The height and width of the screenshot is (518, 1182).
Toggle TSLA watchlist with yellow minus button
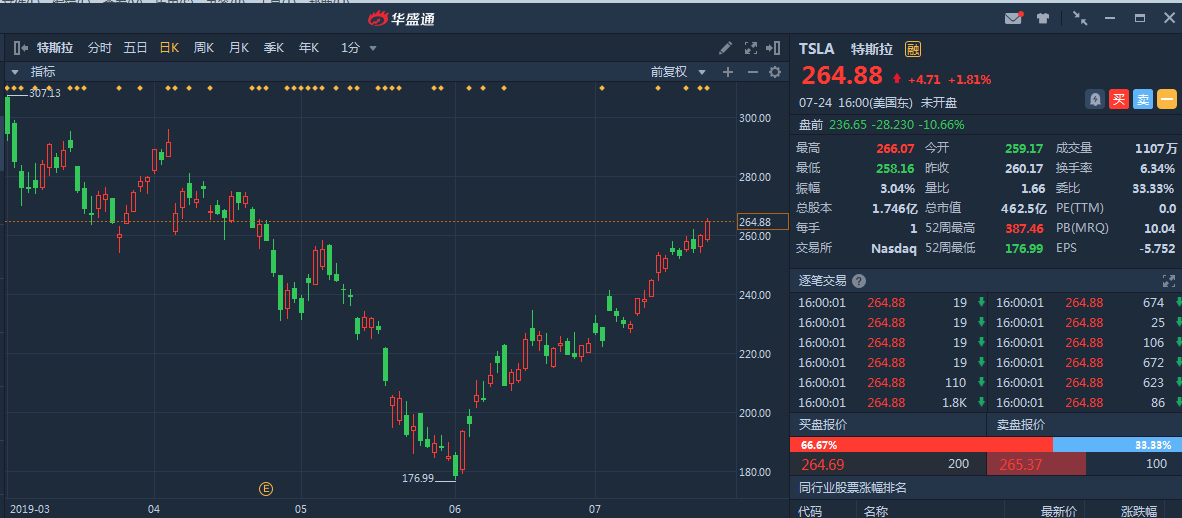tap(1167, 99)
